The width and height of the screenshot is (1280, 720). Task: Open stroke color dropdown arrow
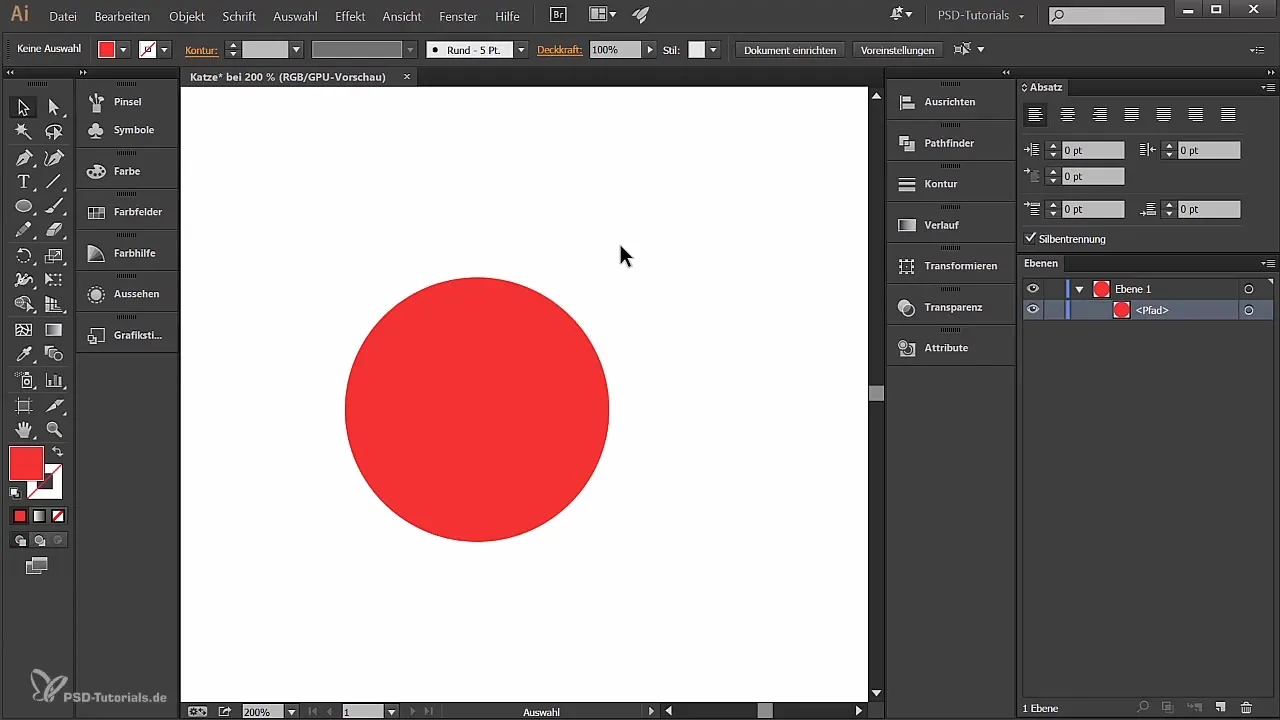[164, 49]
